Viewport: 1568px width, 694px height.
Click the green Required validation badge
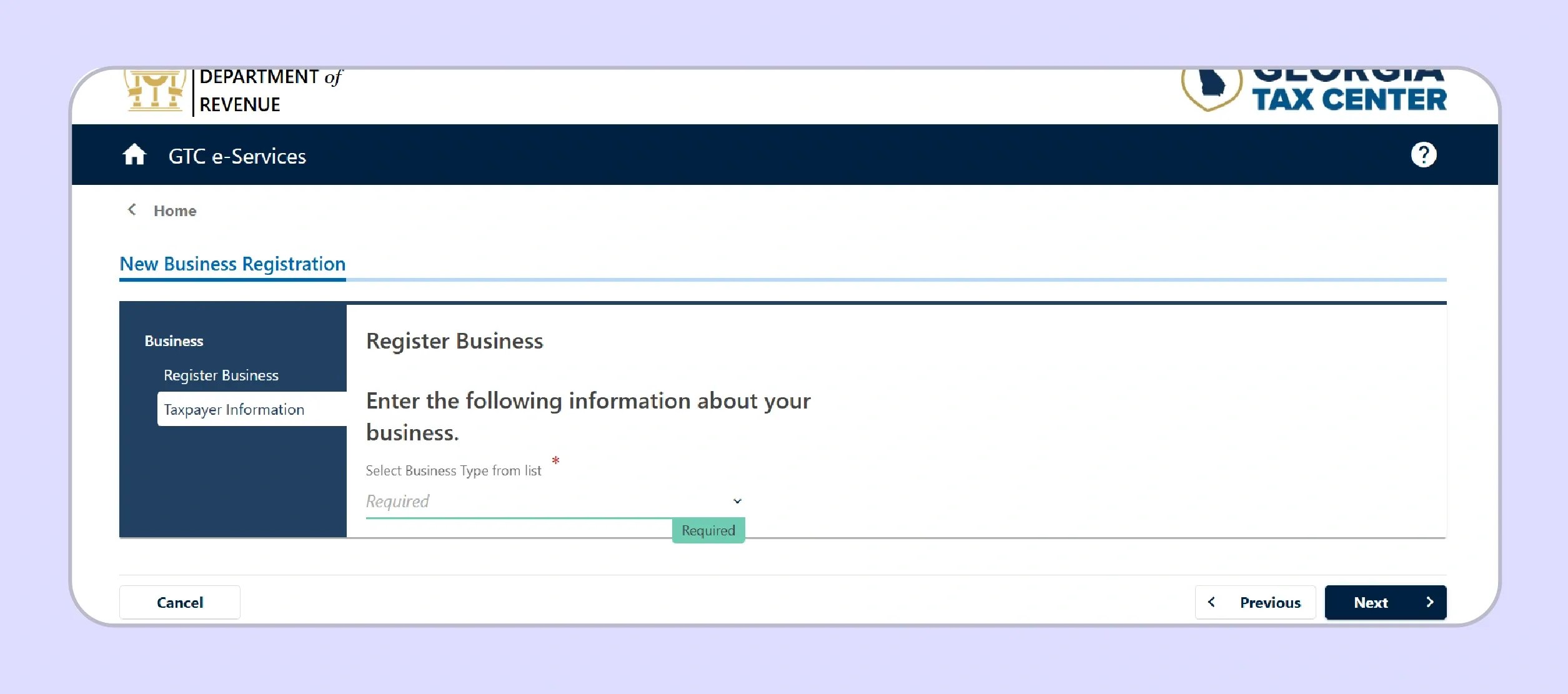(x=708, y=531)
